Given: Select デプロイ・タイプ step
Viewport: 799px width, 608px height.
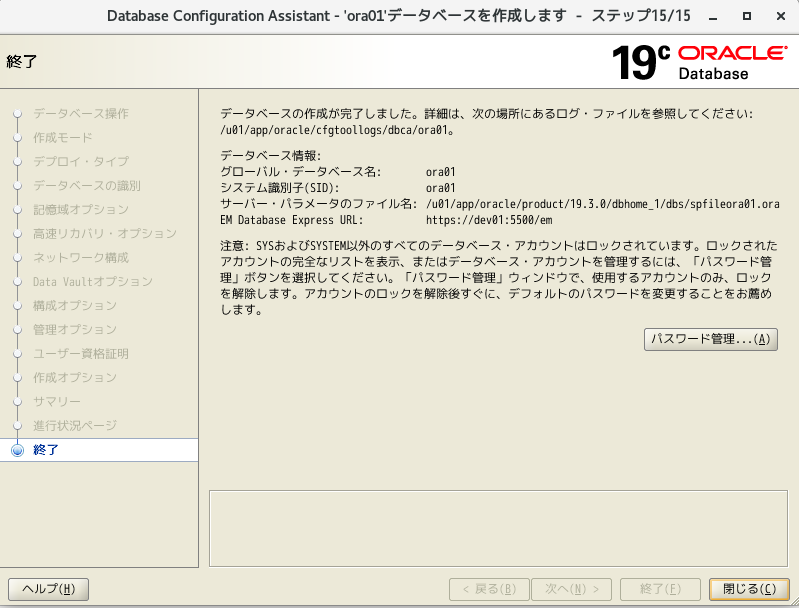Looking at the screenshot, I should 81,162.
